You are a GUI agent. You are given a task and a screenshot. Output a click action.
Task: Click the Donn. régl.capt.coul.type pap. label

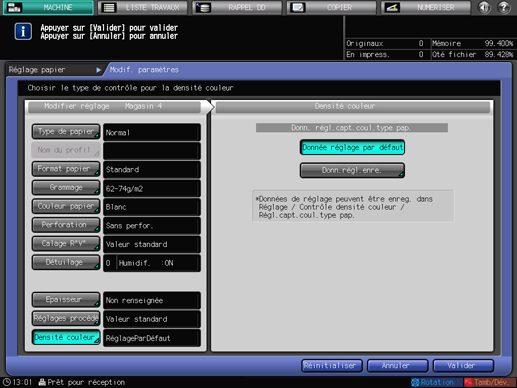tap(352, 128)
